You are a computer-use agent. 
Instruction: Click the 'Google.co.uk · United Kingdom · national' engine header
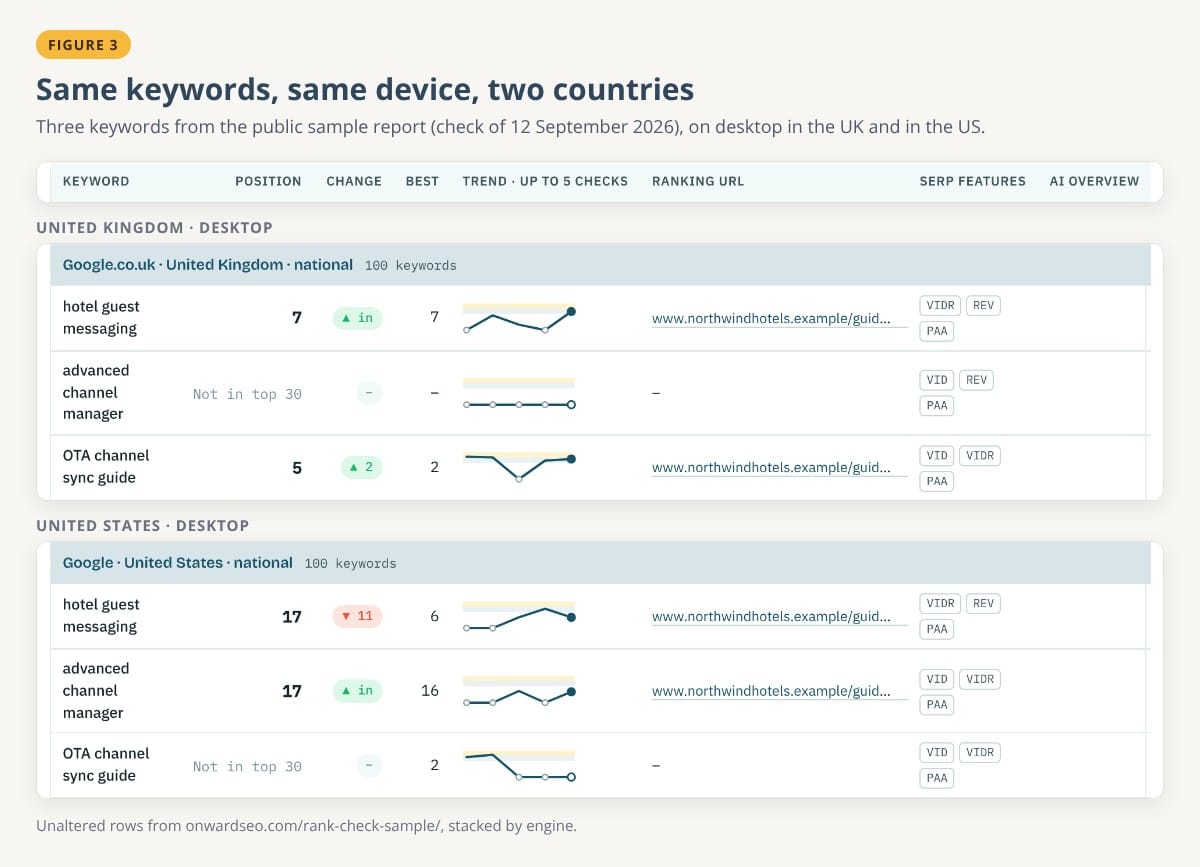click(208, 265)
